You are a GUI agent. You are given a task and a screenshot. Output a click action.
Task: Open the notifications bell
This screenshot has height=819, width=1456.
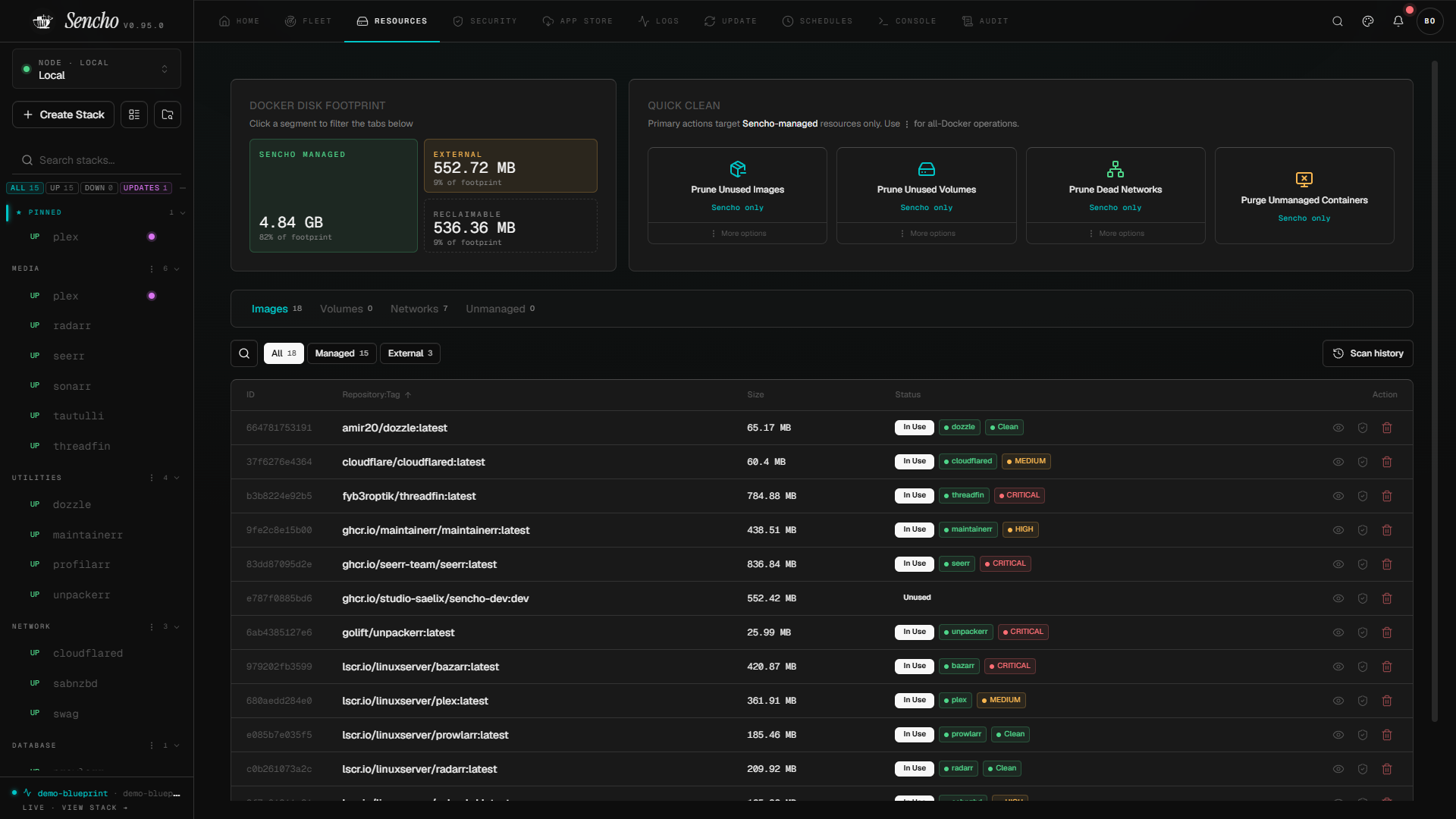1398,21
